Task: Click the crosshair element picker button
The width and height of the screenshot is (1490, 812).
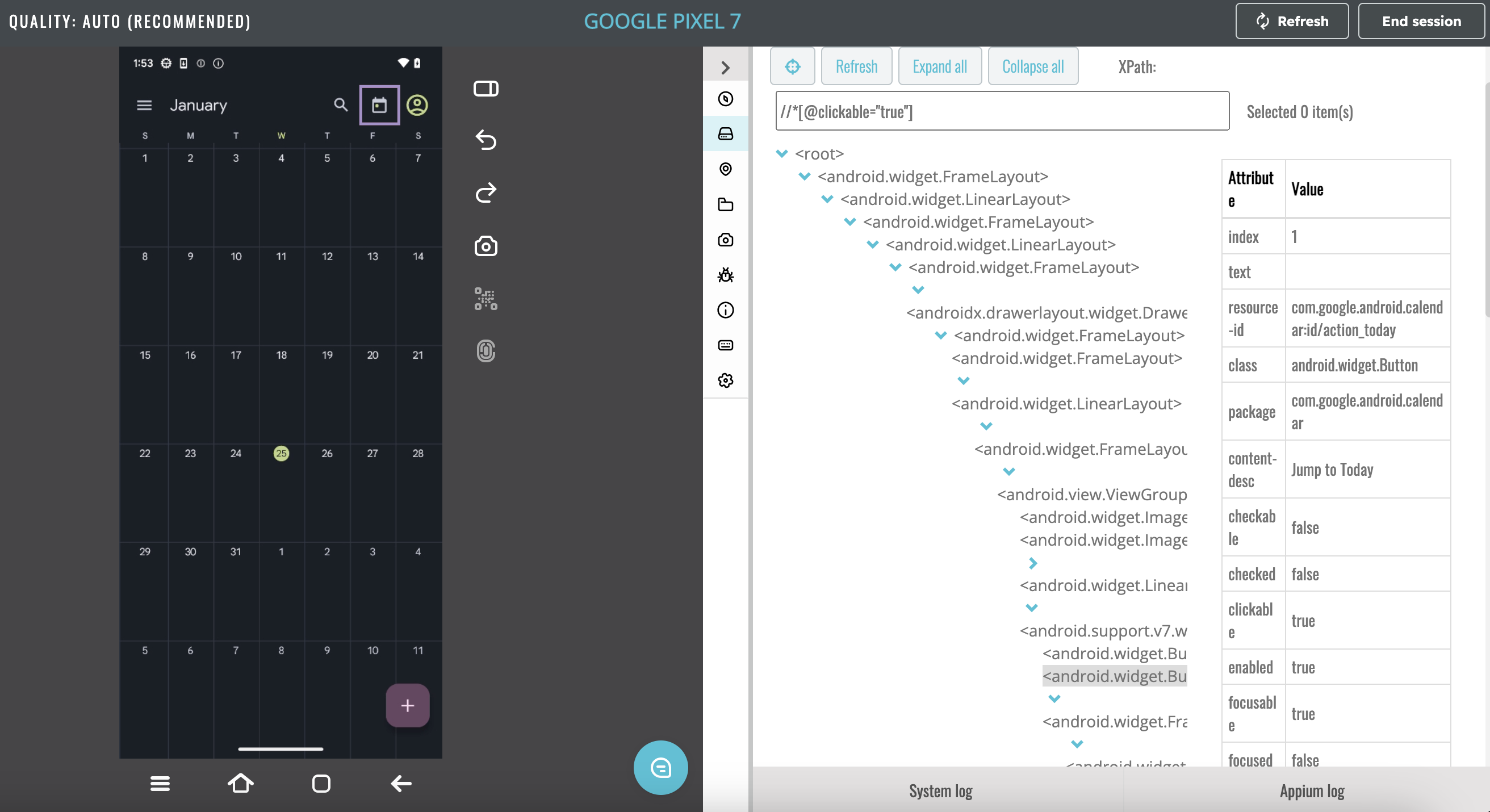Action: 793,66
